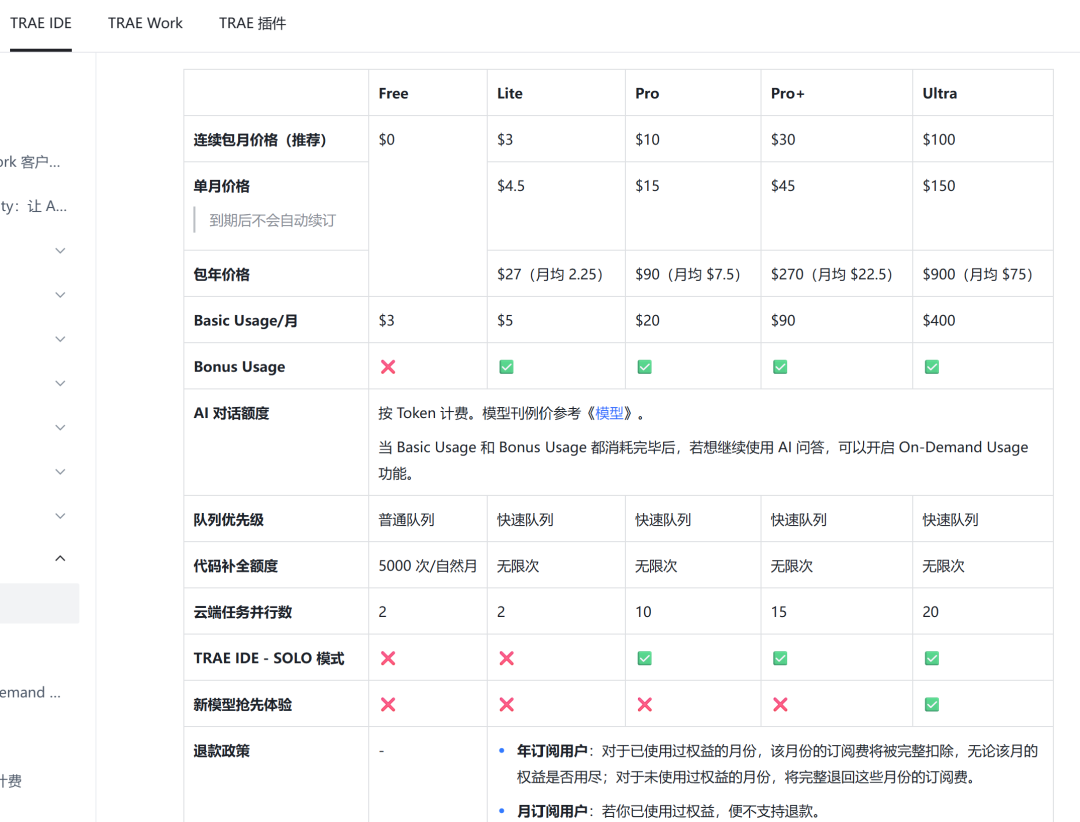The width and height of the screenshot is (1080, 822).
Task: Click the $15 Pro single-month price
Action: [x=647, y=185]
